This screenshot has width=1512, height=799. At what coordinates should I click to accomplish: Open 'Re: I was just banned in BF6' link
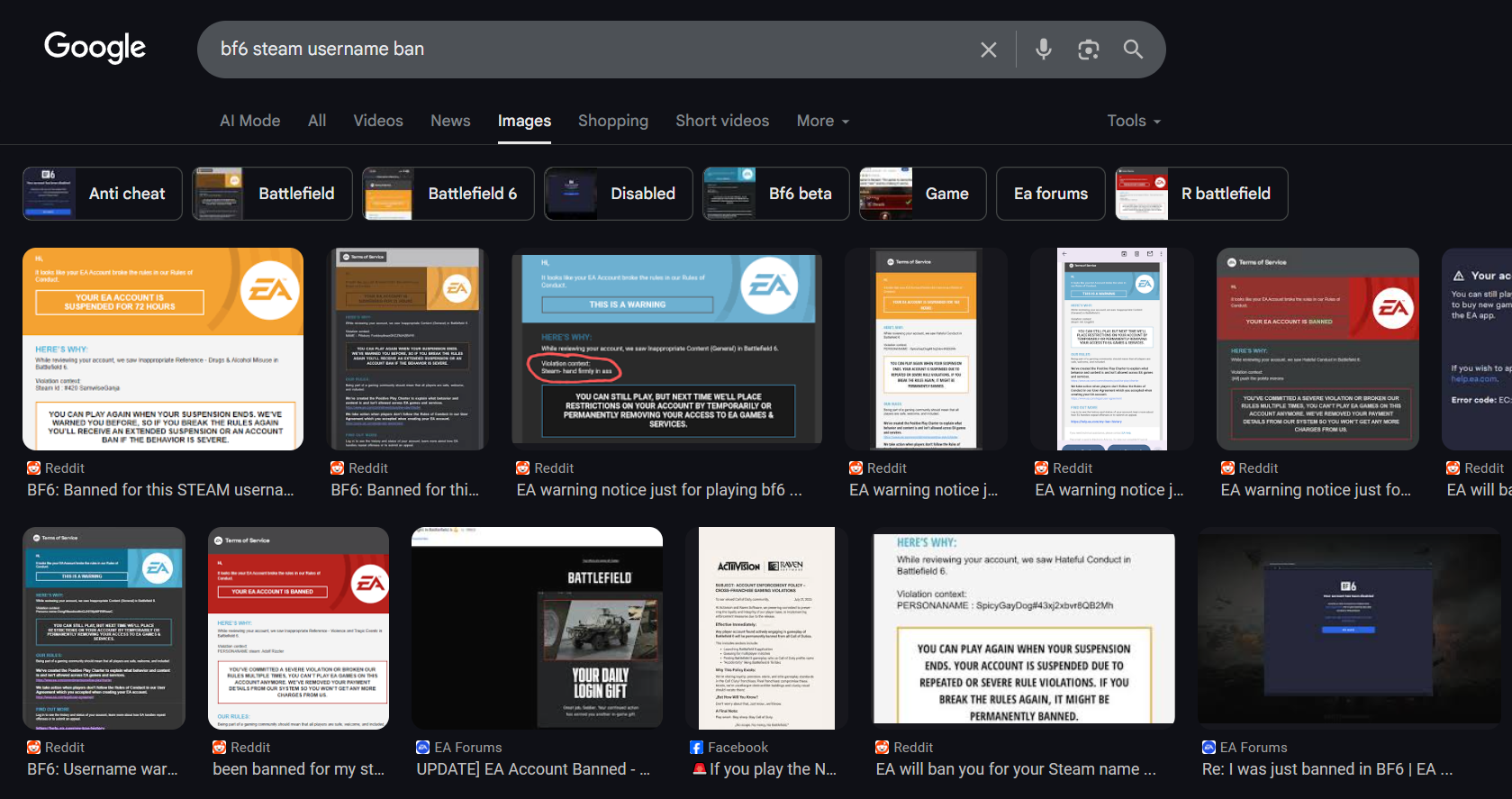1327,769
